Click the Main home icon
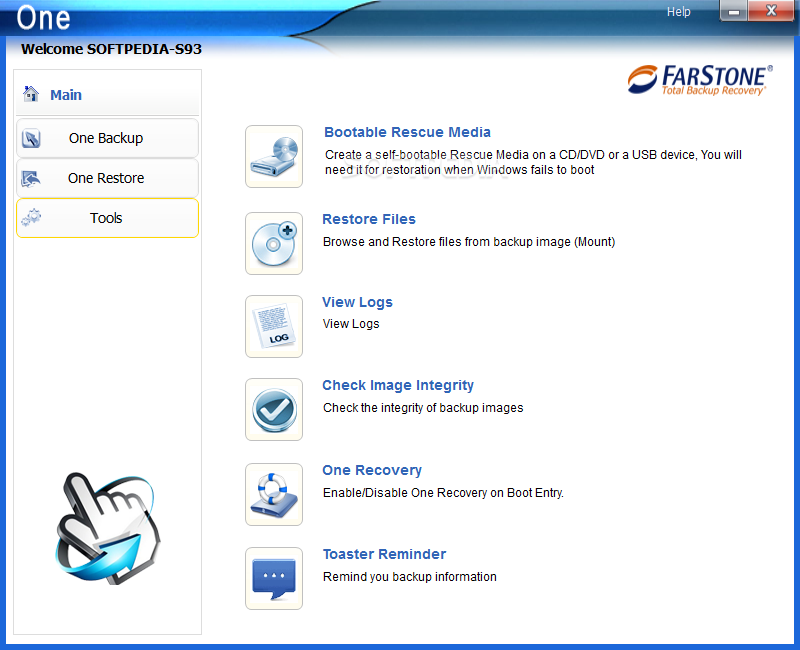This screenshot has width=800, height=650. (31, 94)
